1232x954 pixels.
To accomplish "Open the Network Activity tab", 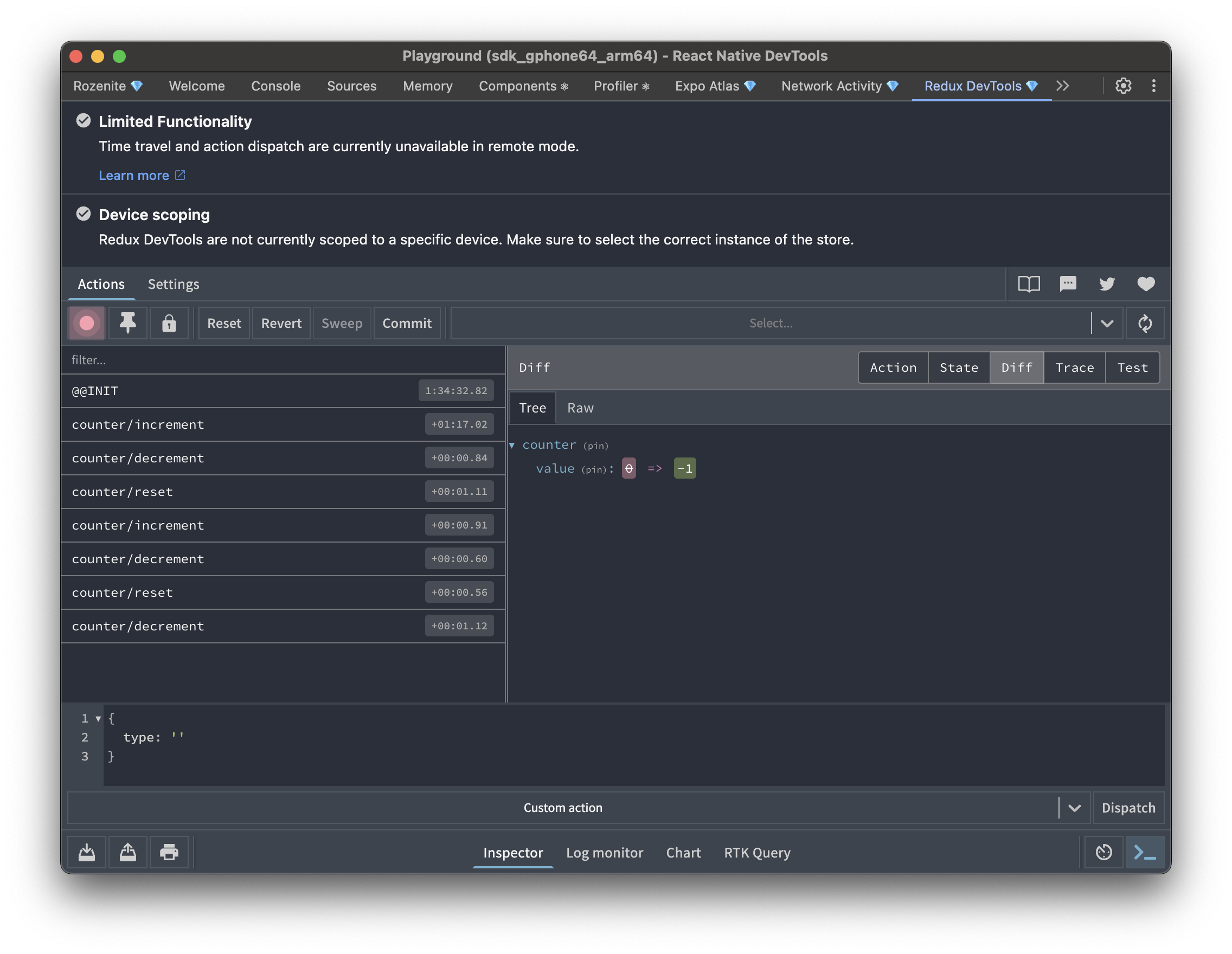I will [832, 86].
